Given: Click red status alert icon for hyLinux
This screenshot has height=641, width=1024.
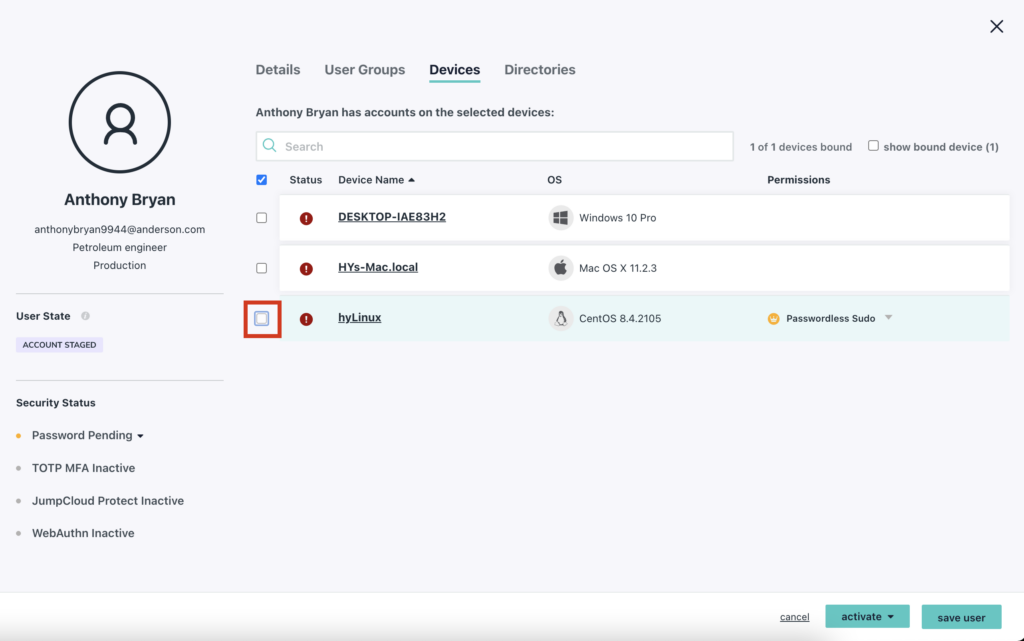Looking at the screenshot, I should tap(306, 319).
